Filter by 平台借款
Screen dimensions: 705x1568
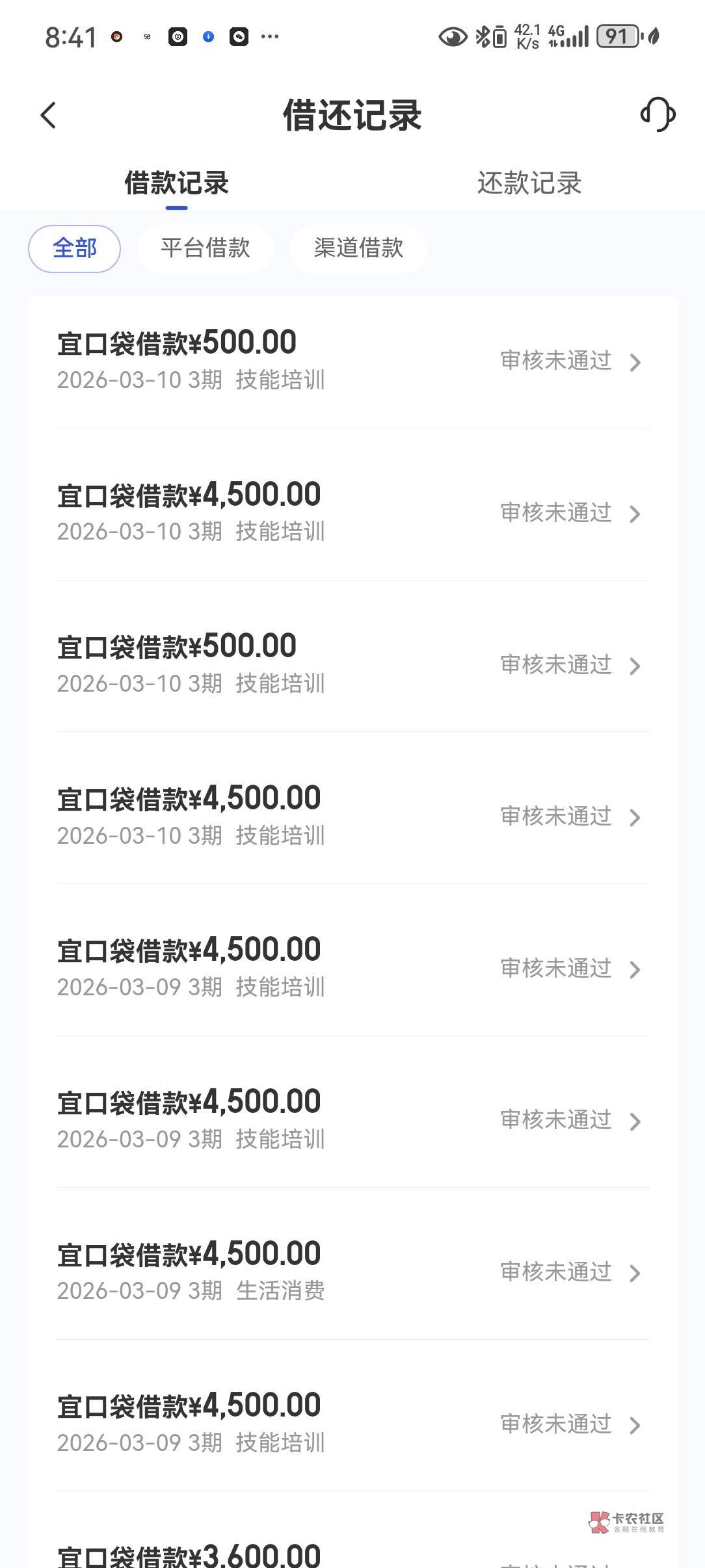(x=205, y=248)
